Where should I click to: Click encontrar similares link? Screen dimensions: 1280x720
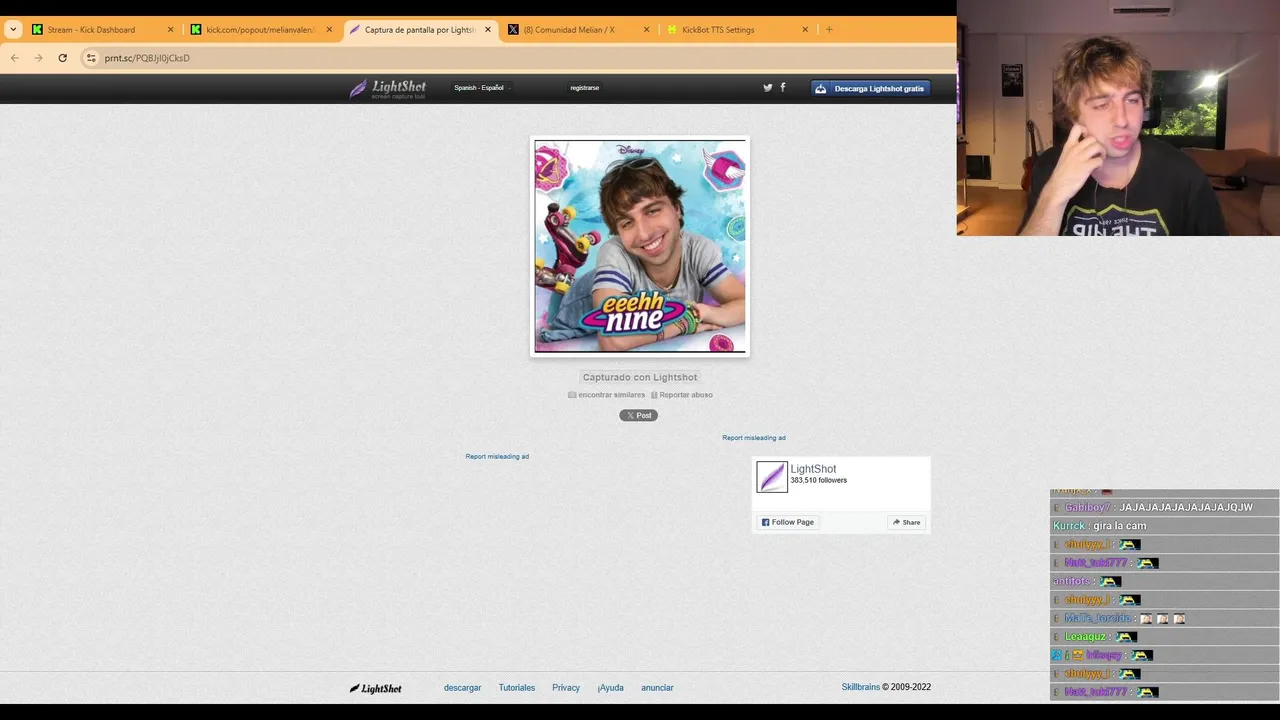pyautogui.click(x=607, y=395)
